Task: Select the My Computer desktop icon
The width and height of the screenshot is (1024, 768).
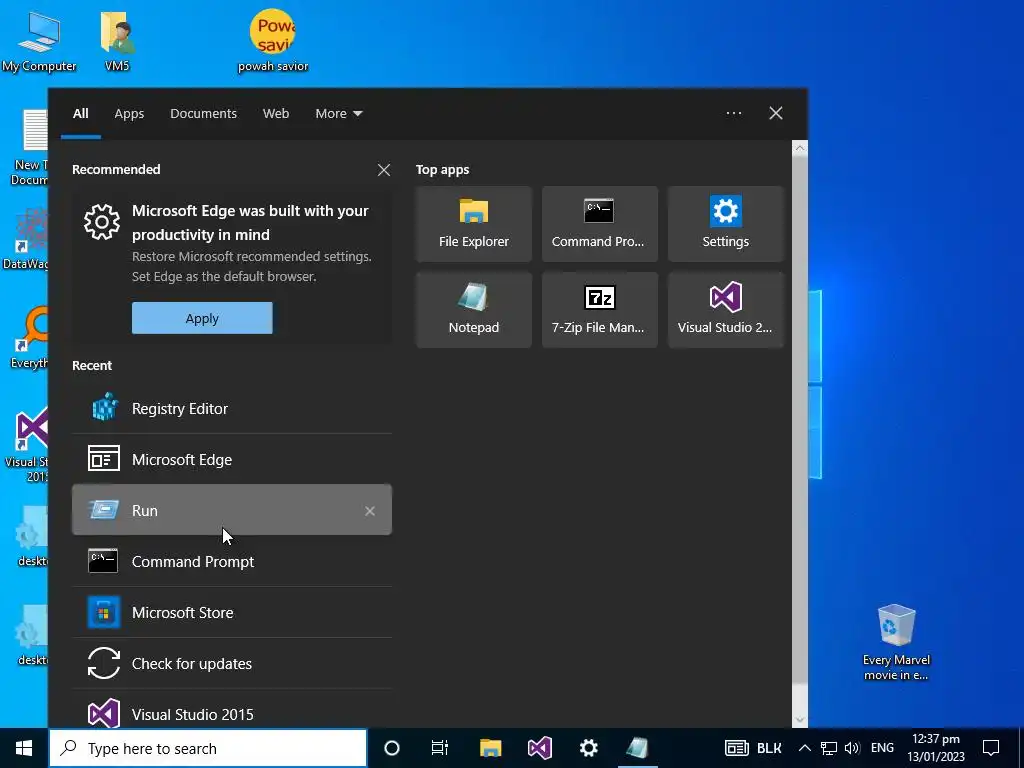Action: pos(39,41)
